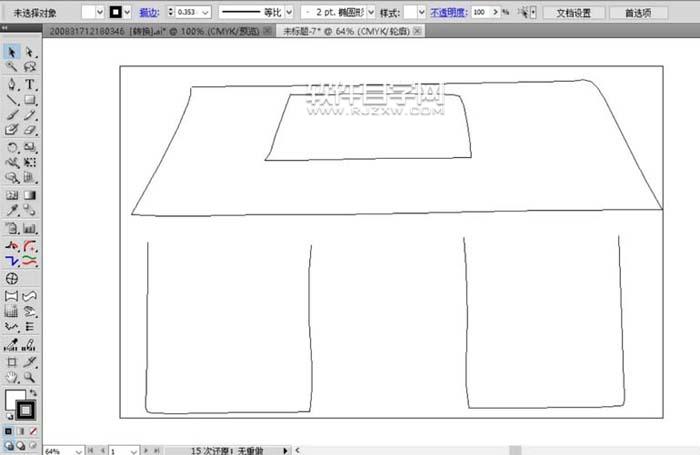700x455 pixels.
Task: Click the opacity value field
Action: click(x=481, y=13)
